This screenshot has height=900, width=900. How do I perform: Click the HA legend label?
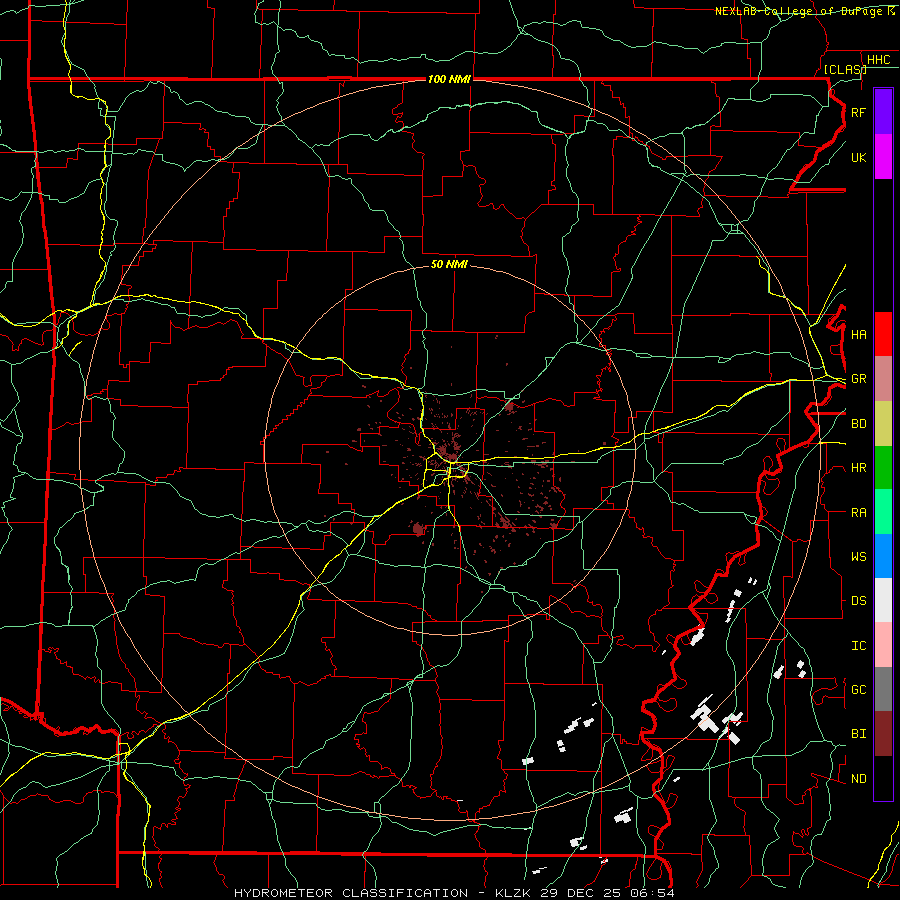(x=858, y=335)
